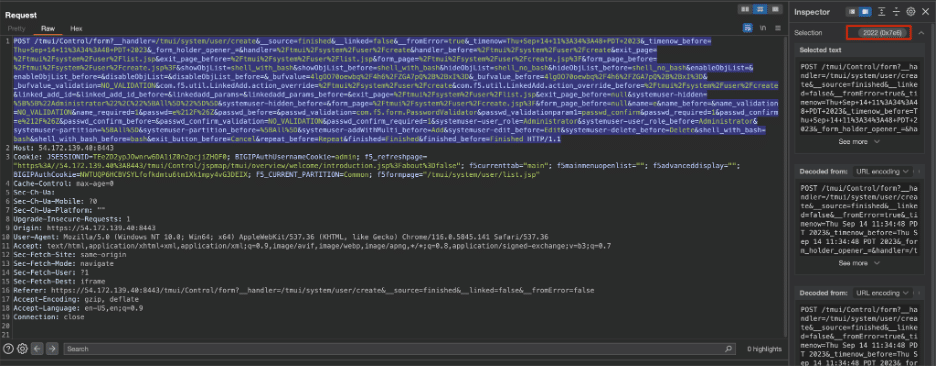Click the Inspector panel title
The height and width of the screenshot is (366, 936).
tap(812, 11)
